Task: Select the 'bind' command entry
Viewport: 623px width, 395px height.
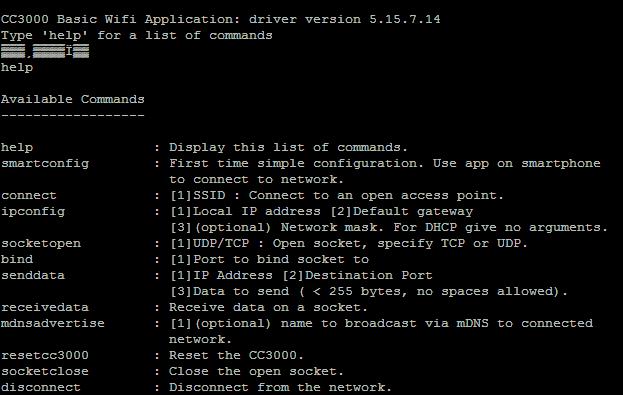Action: click(17, 259)
